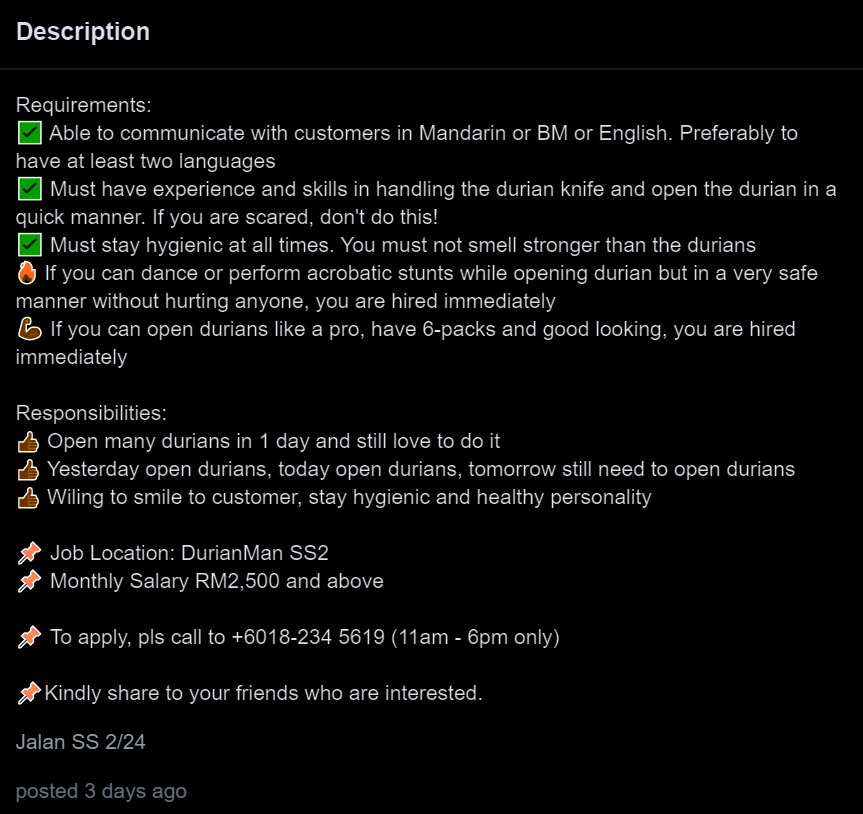Viewport: 863px width, 814px height.
Task: Click the RM2,500 and above salary text
Action: tap(290, 581)
